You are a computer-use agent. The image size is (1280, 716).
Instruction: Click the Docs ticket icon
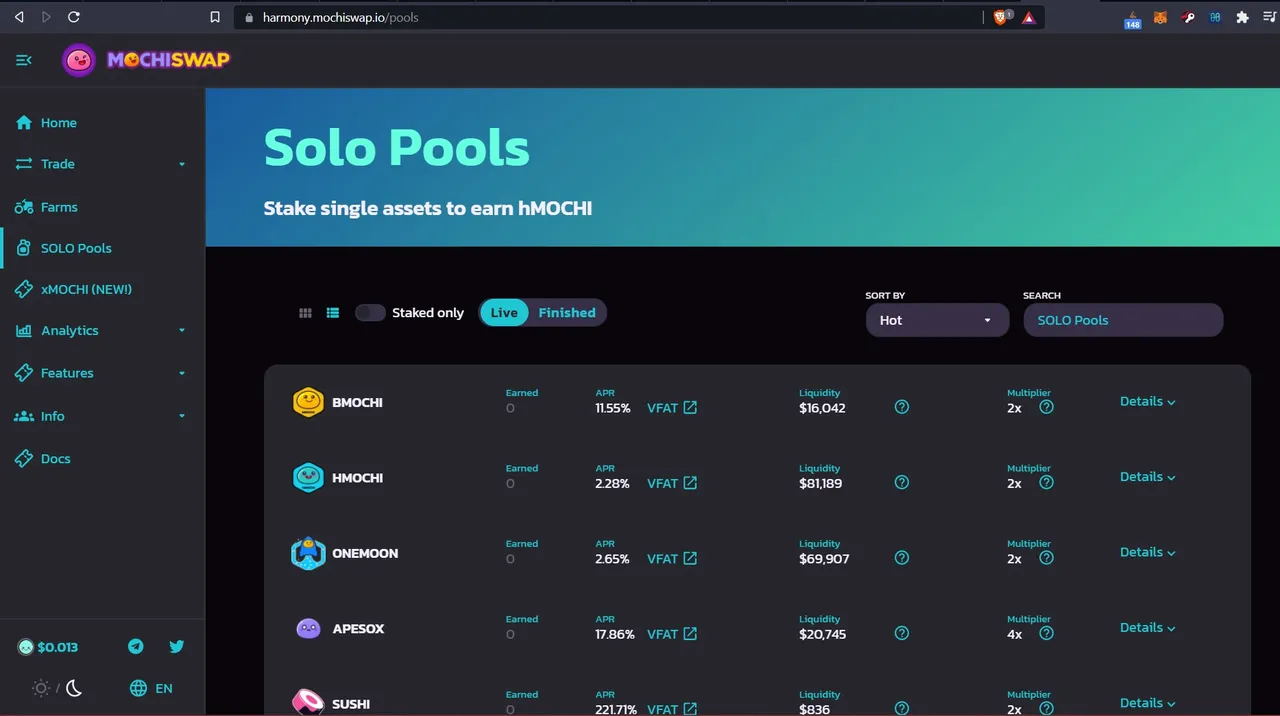pyautogui.click(x=24, y=458)
